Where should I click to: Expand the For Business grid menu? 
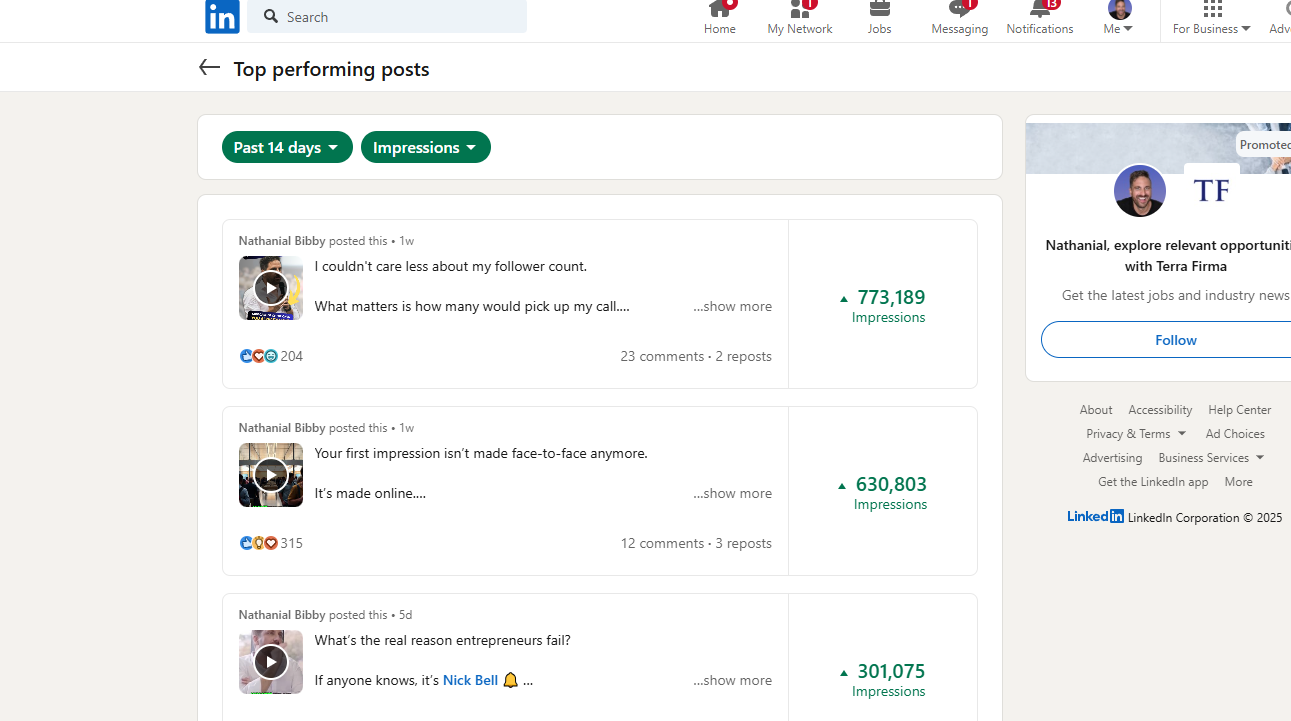coord(1212,18)
